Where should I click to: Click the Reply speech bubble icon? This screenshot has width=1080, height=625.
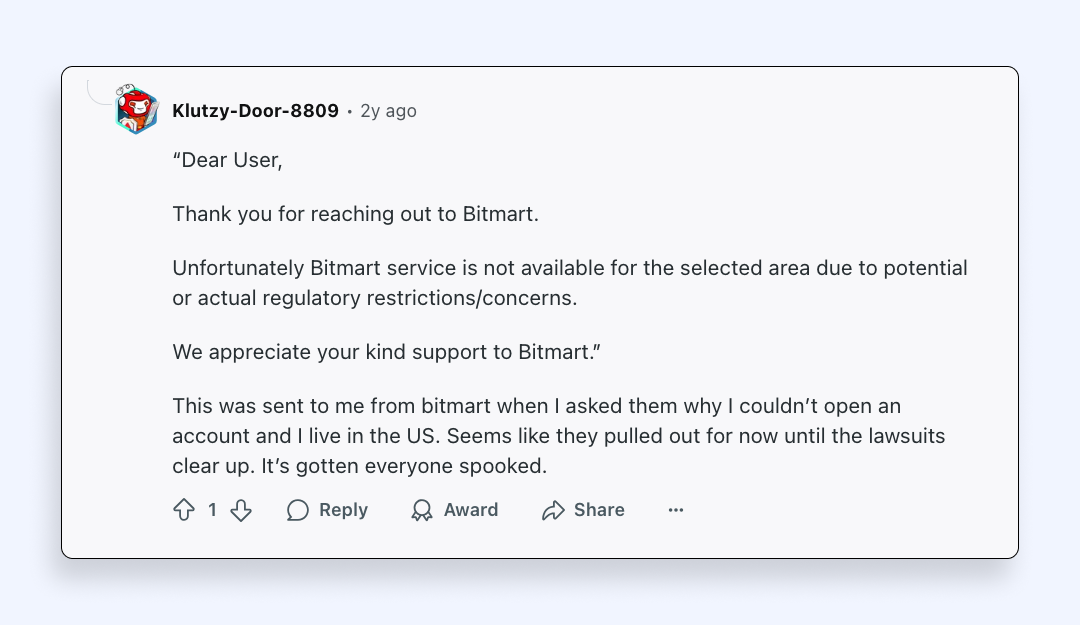click(298, 510)
